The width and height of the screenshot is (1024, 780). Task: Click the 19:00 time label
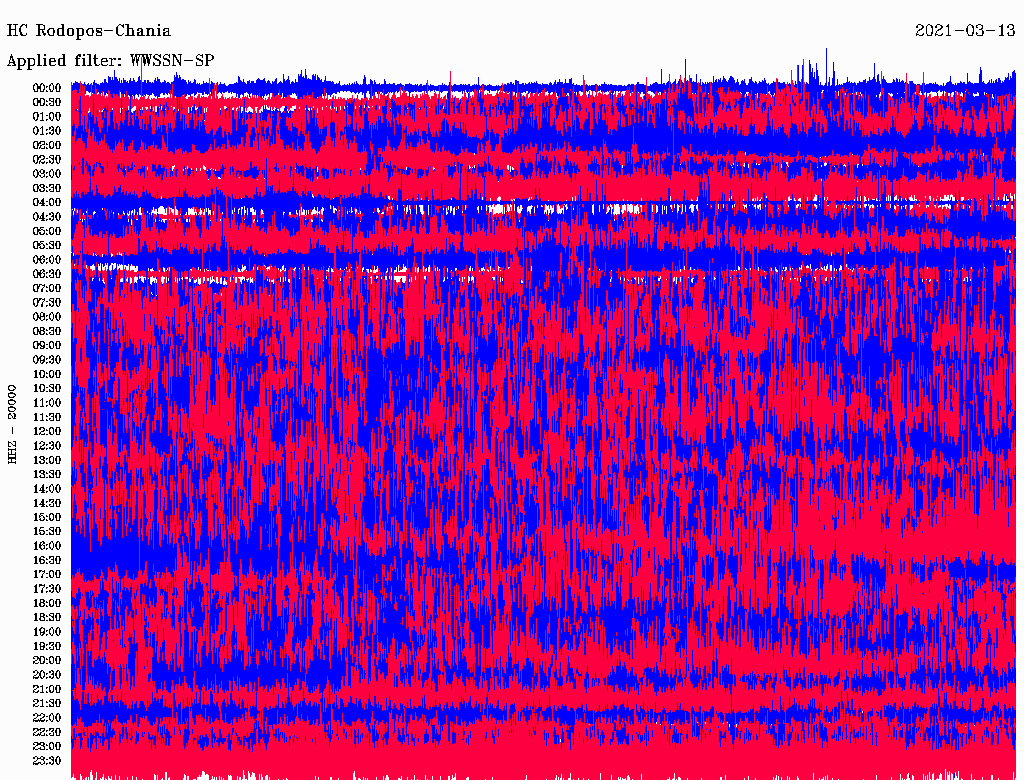(x=47, y=632)
